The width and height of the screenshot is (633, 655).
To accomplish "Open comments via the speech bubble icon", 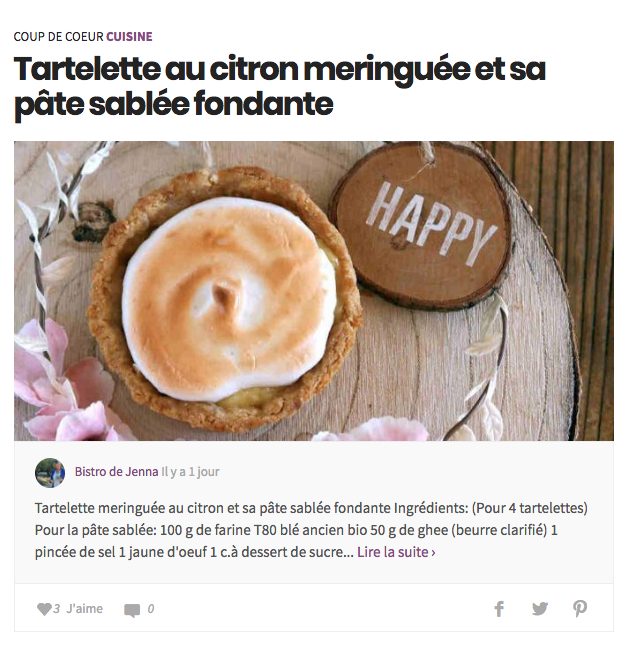I will 132,610.
